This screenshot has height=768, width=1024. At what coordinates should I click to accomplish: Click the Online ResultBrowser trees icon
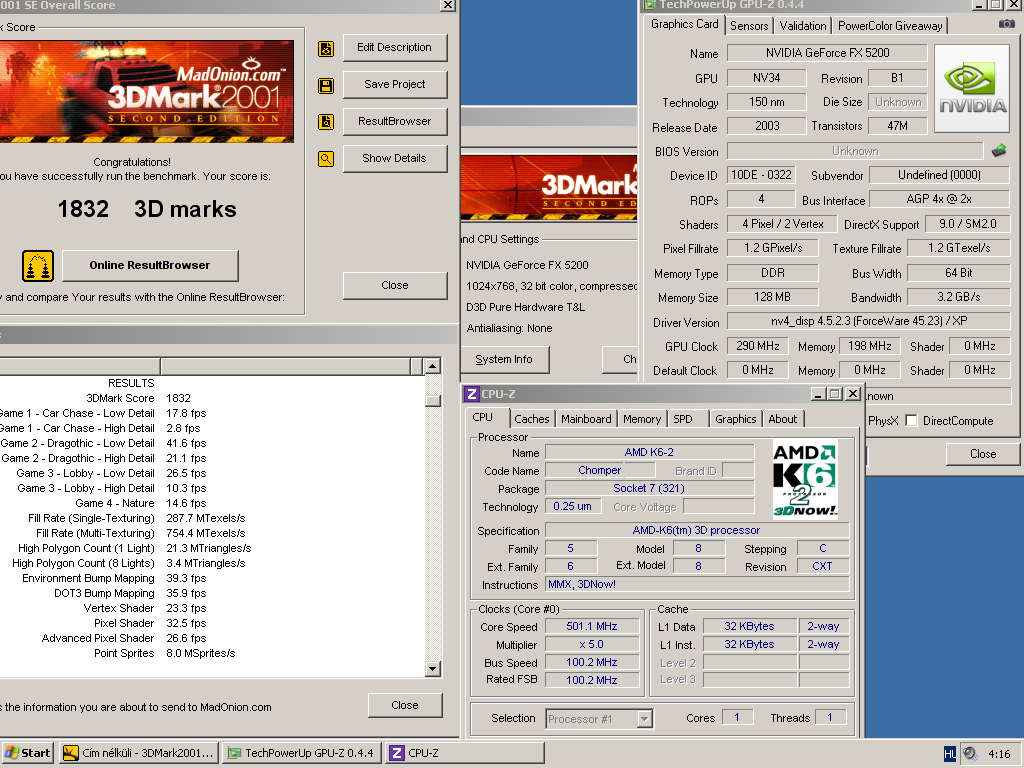pos(38,266)
